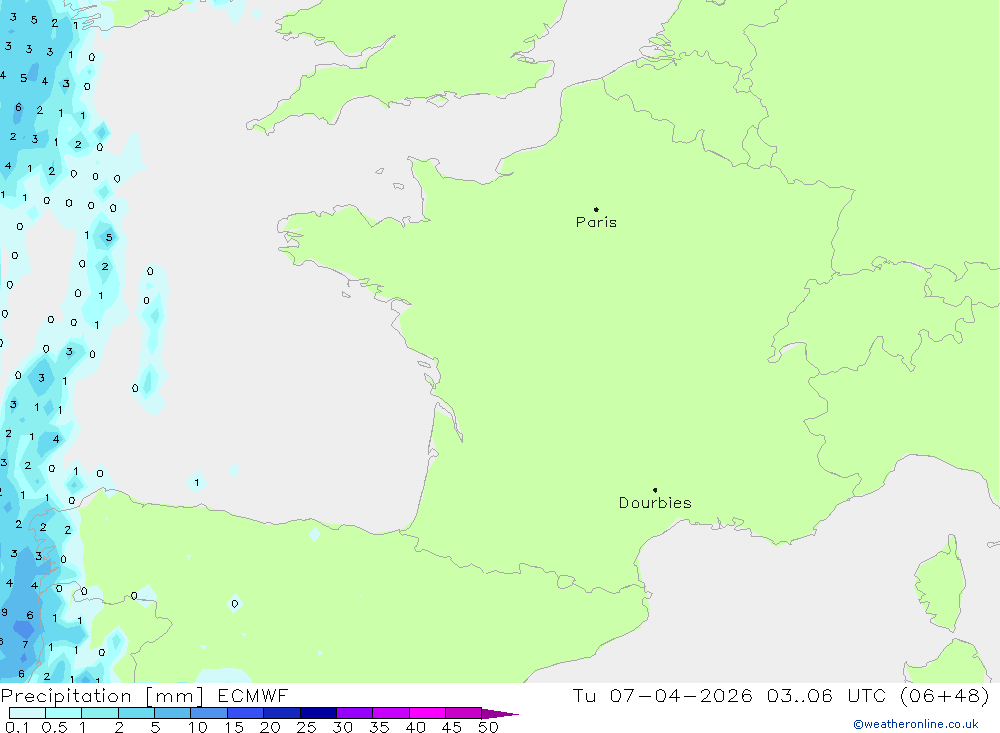Open the weatheronline.co.uk copyright link
This screenshot has width=1000, height=733.
[x=916, y=724]
